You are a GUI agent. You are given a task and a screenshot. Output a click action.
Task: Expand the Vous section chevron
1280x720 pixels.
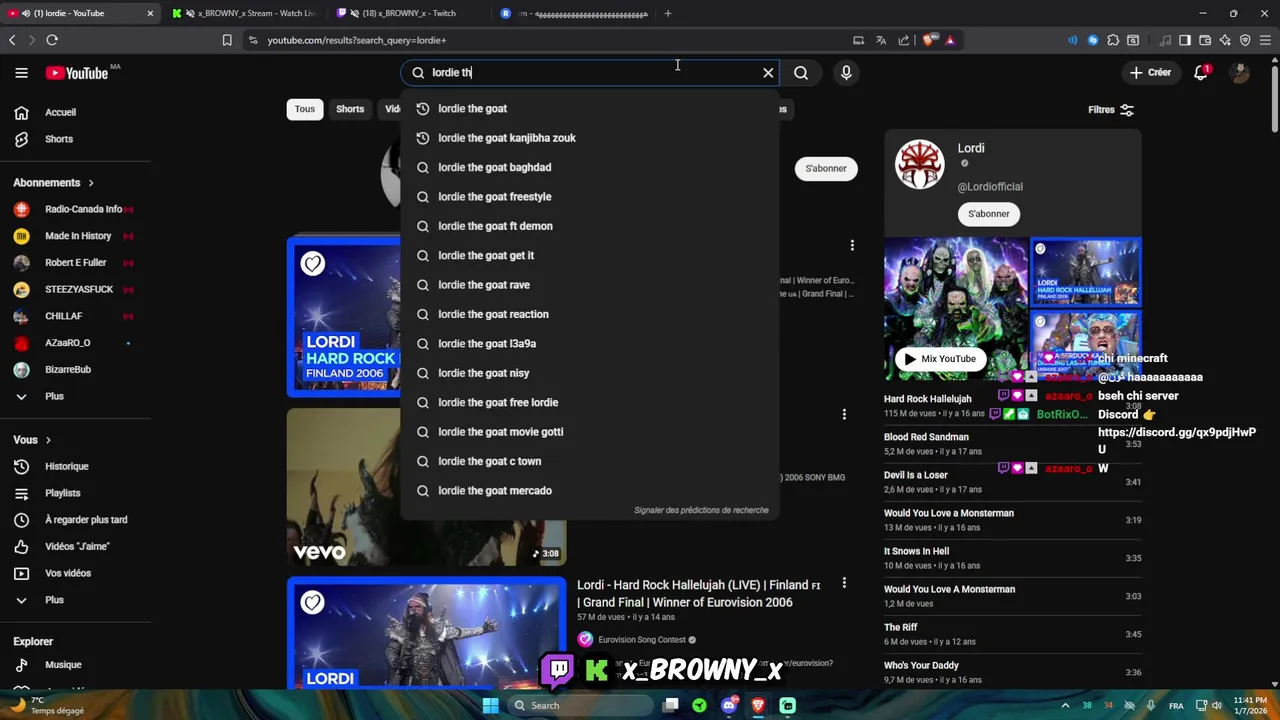[x=47, y=440]
